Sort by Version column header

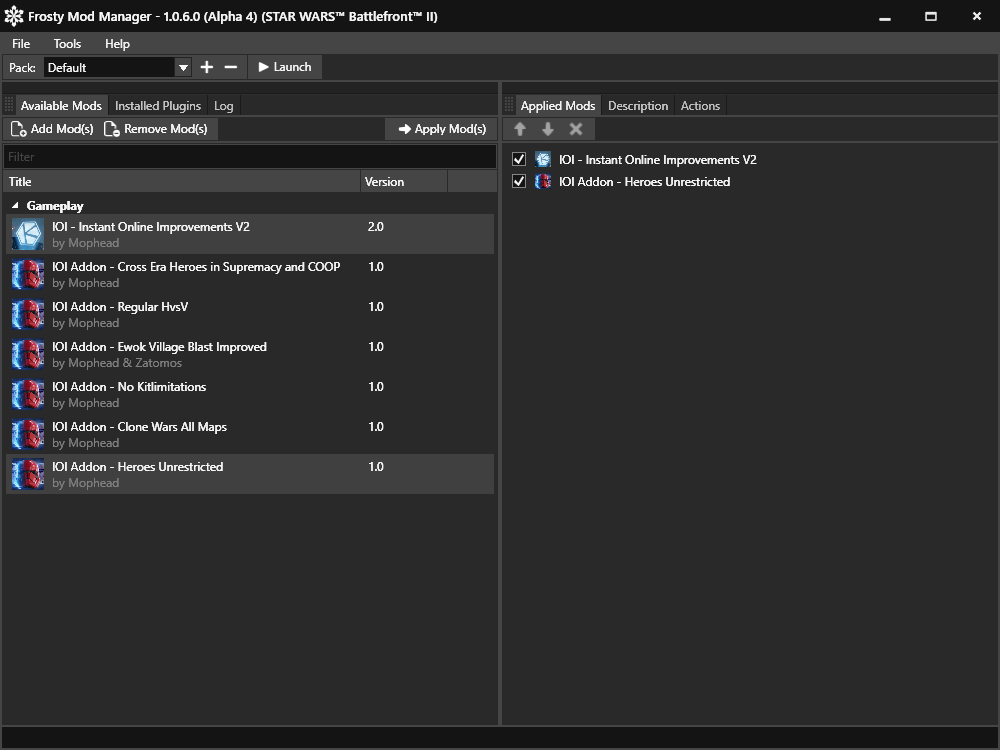(404, 182)
